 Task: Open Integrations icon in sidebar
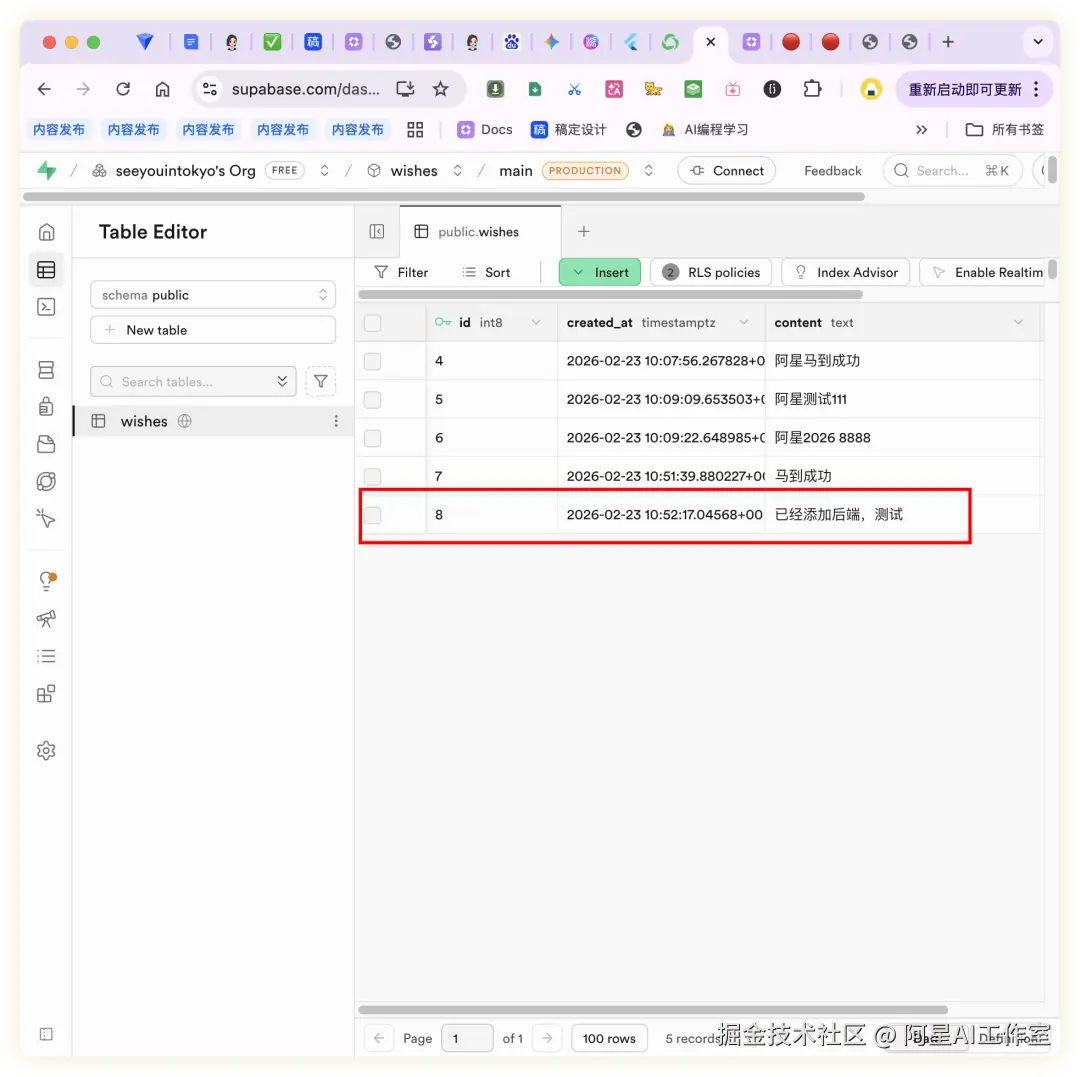(46, 693)
